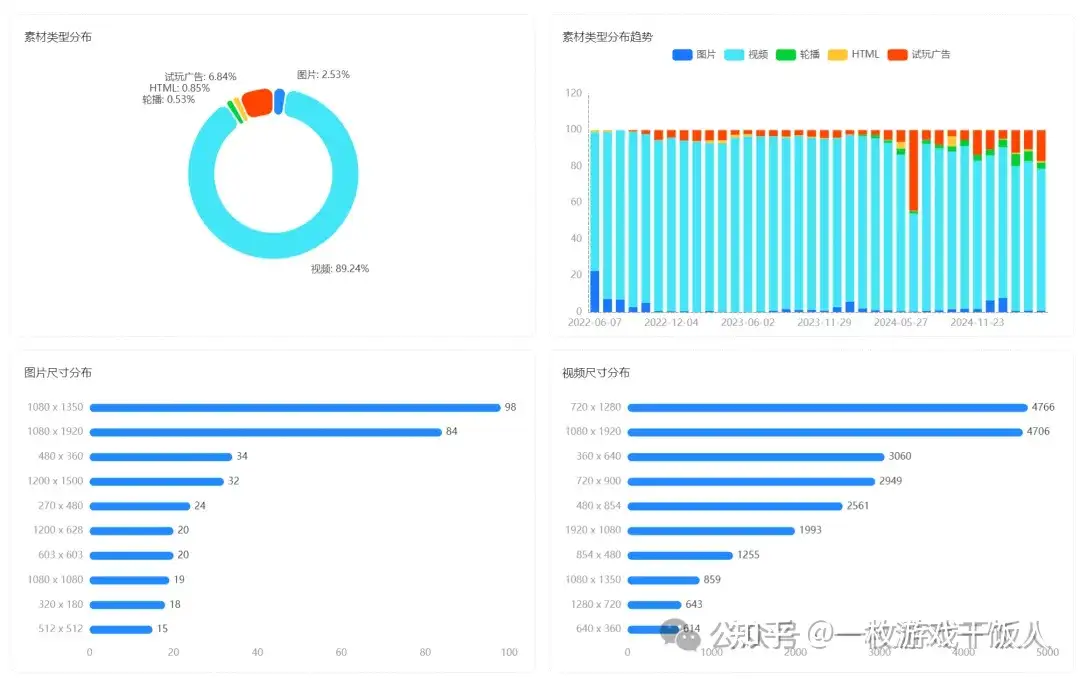
Task: Click the 2022-06-07 date axis label
Action: pyautogui.click(x=594, y=322)
